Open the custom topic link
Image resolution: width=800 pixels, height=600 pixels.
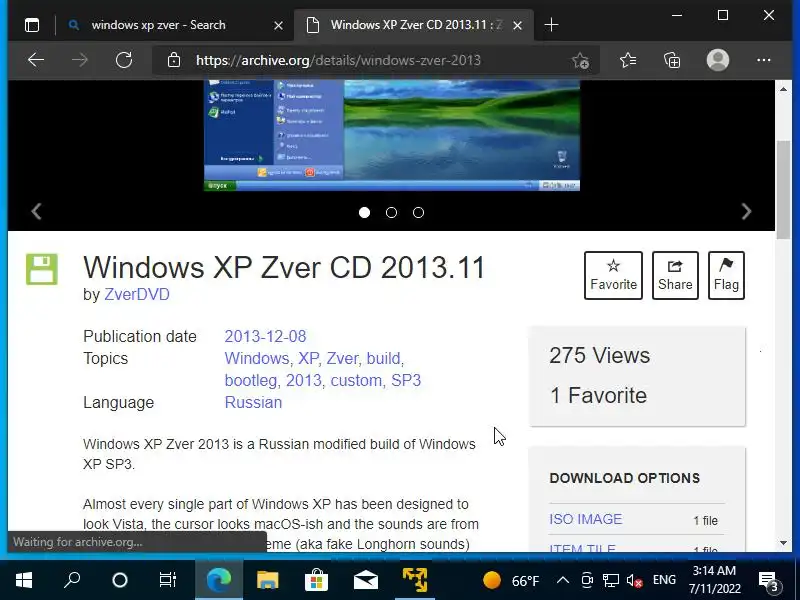tap(356, 381)
